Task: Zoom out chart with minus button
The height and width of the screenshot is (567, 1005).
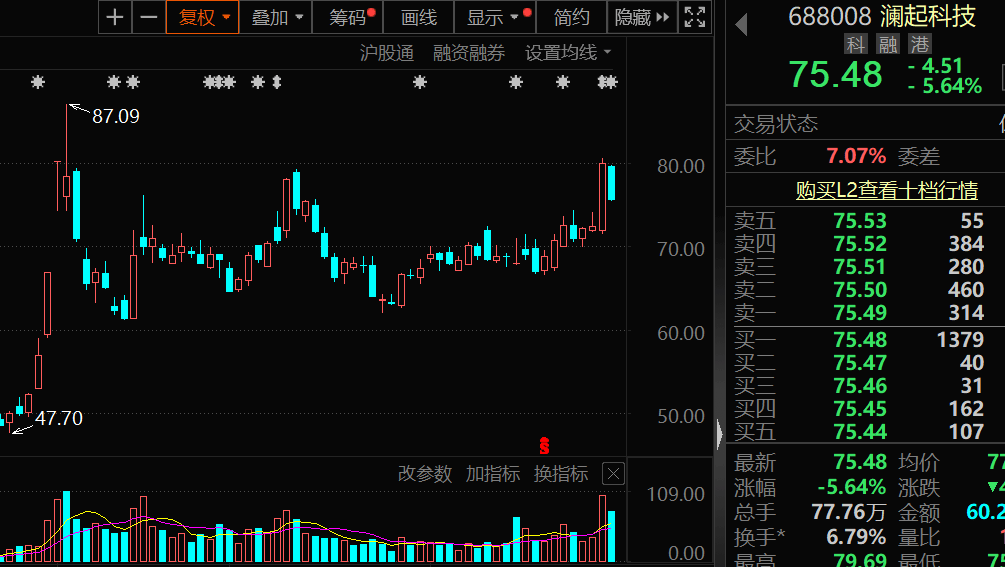Action: [149, 17]
